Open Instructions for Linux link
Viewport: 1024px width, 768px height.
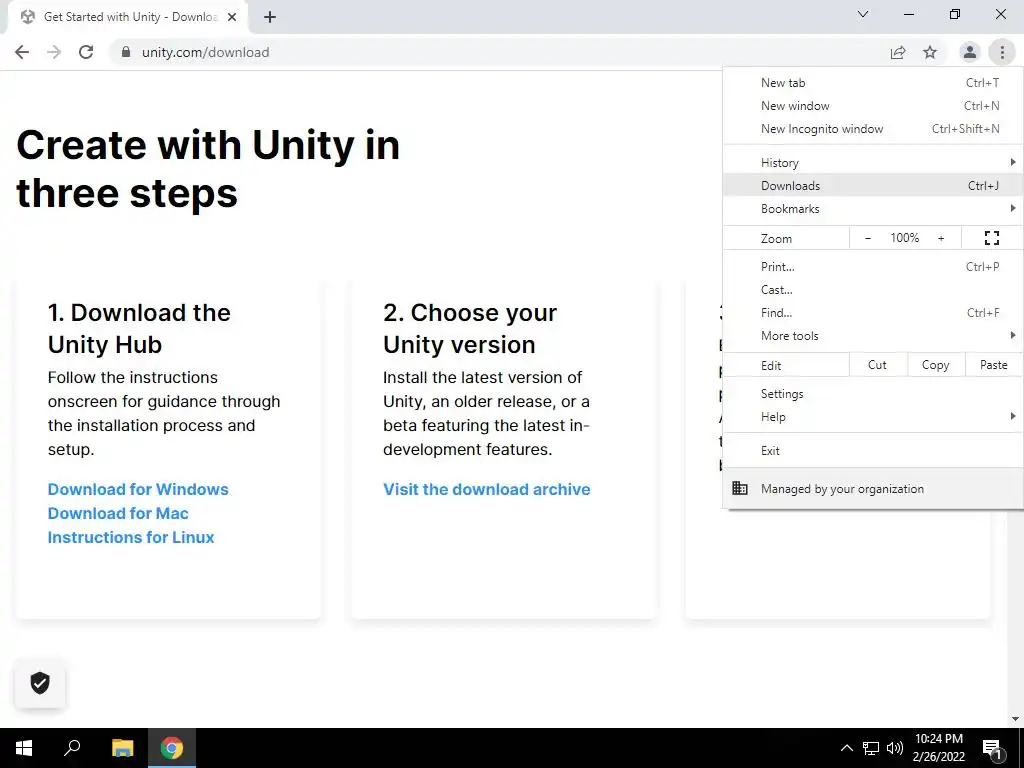click(131, 537)
